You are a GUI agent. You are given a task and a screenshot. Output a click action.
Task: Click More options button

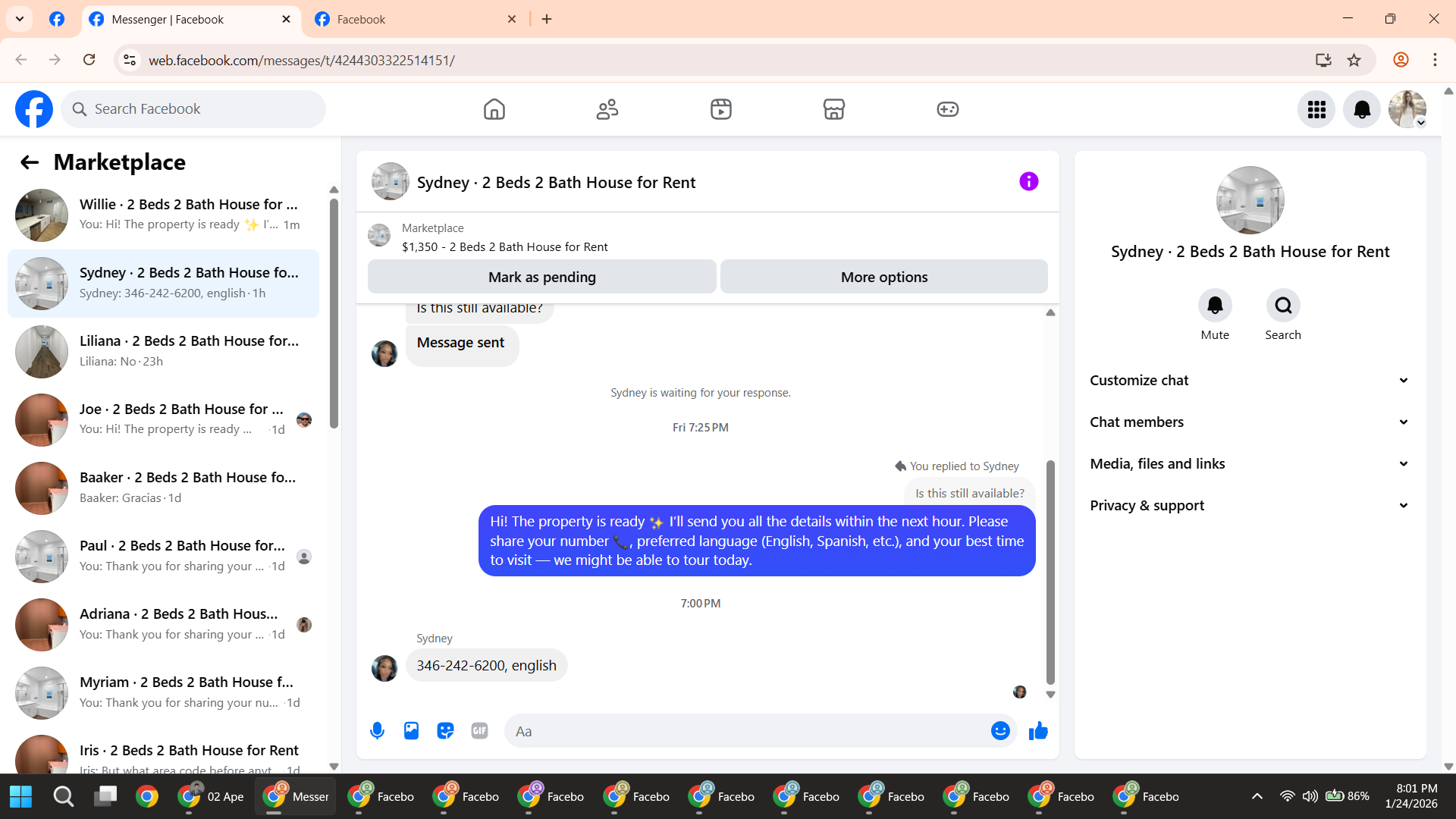point(883,278)
